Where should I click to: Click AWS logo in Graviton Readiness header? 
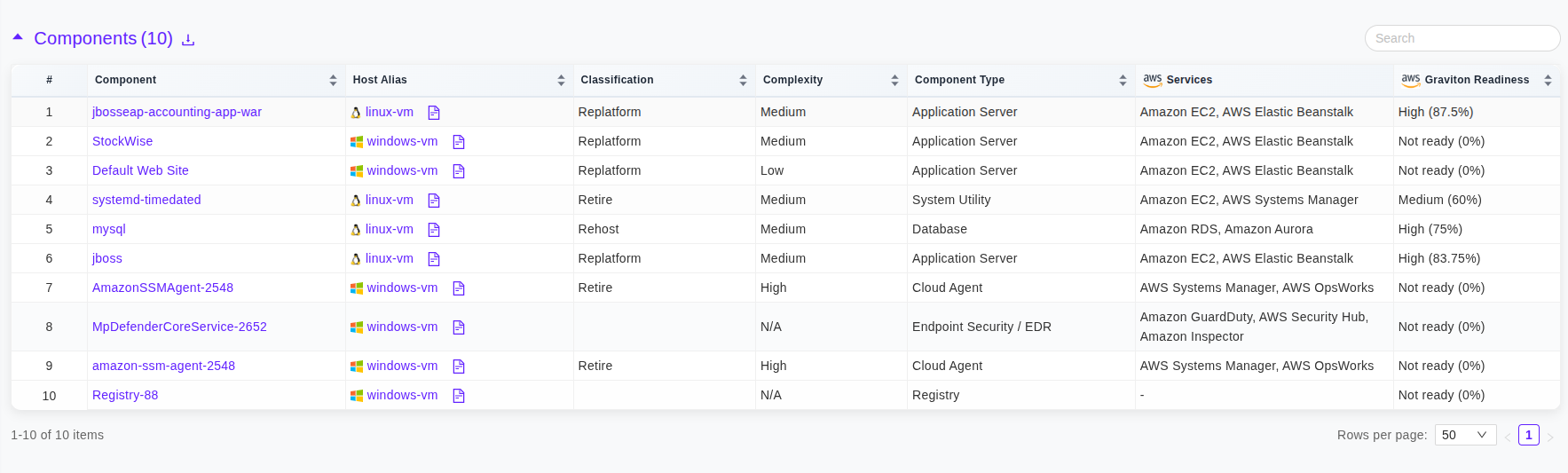pos(1411,80)
